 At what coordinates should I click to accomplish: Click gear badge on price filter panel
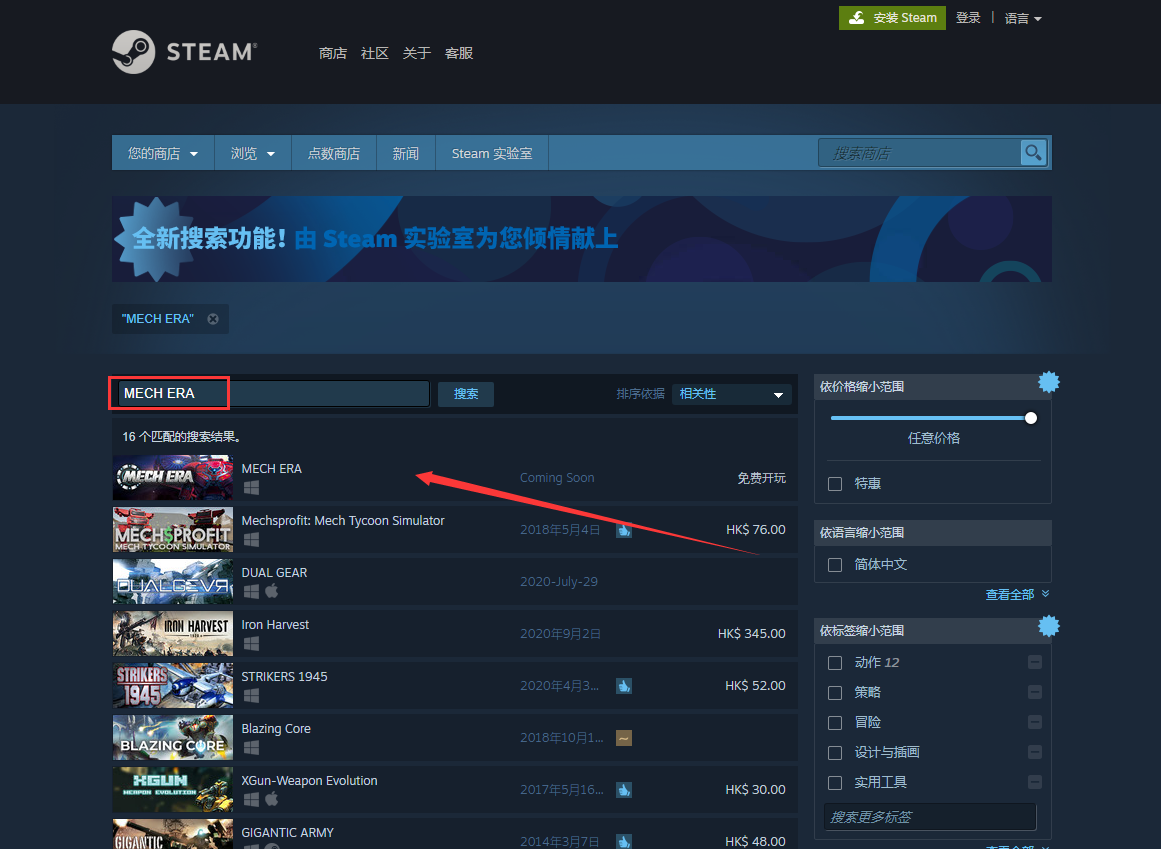tap(1048, 382)
